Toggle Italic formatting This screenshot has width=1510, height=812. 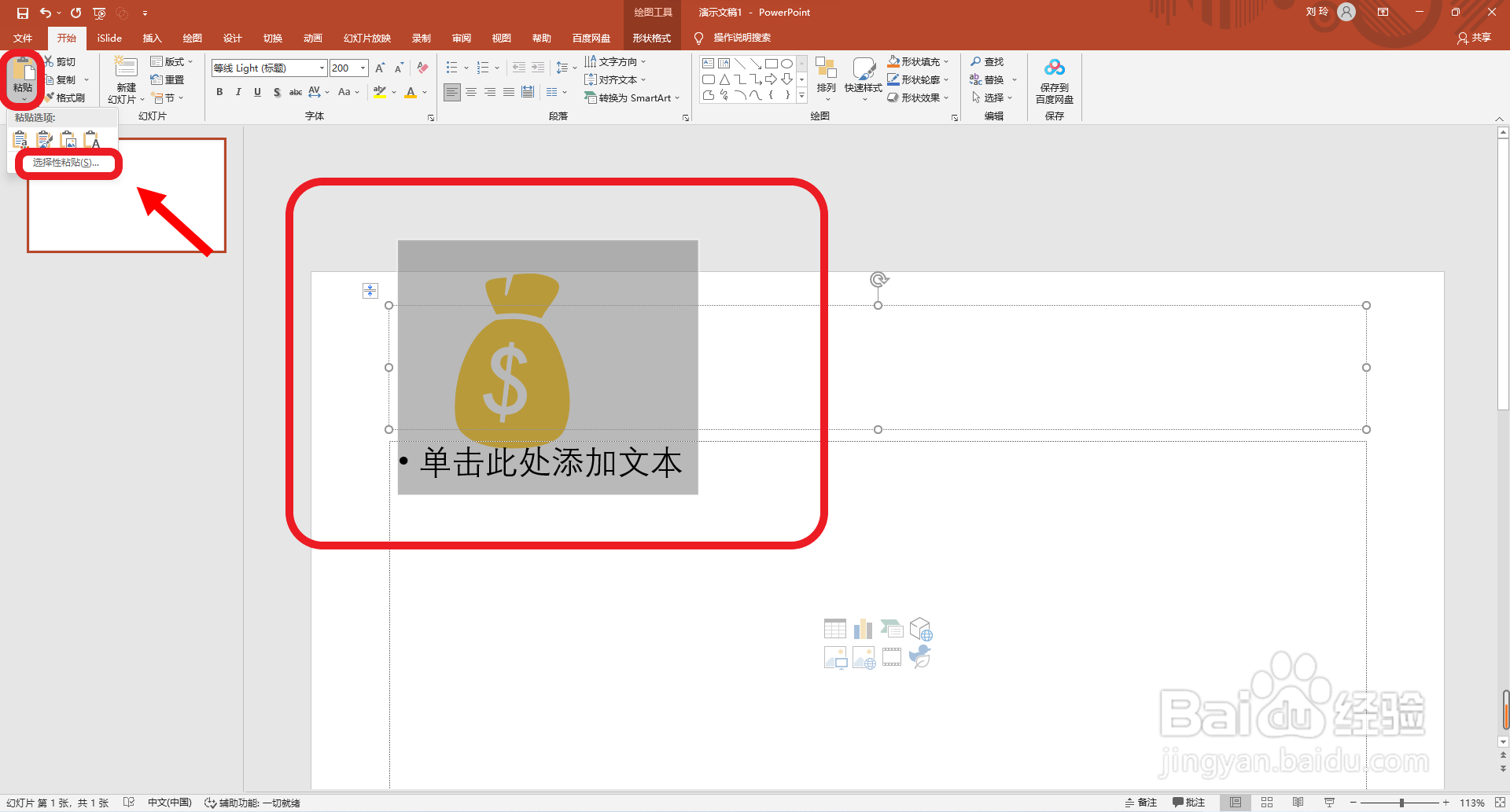(x=238, y=92)
